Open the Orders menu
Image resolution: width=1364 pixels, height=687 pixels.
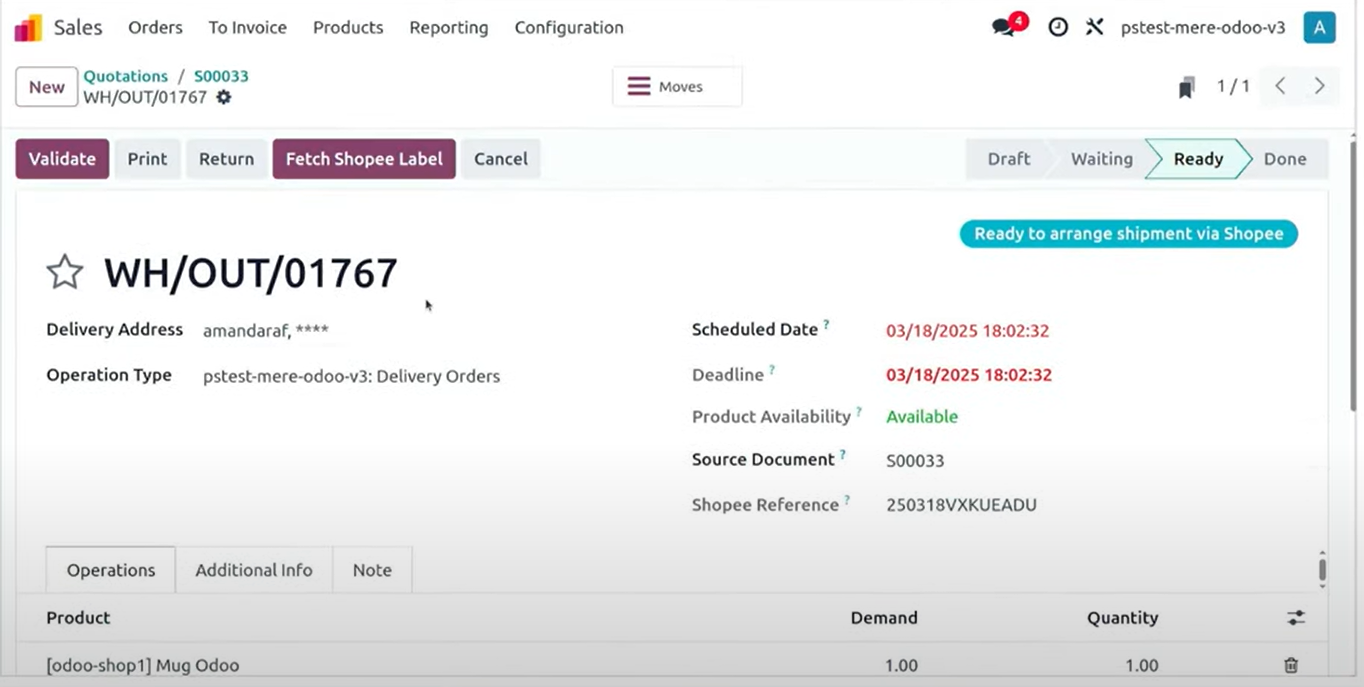(x=155, y=28)
